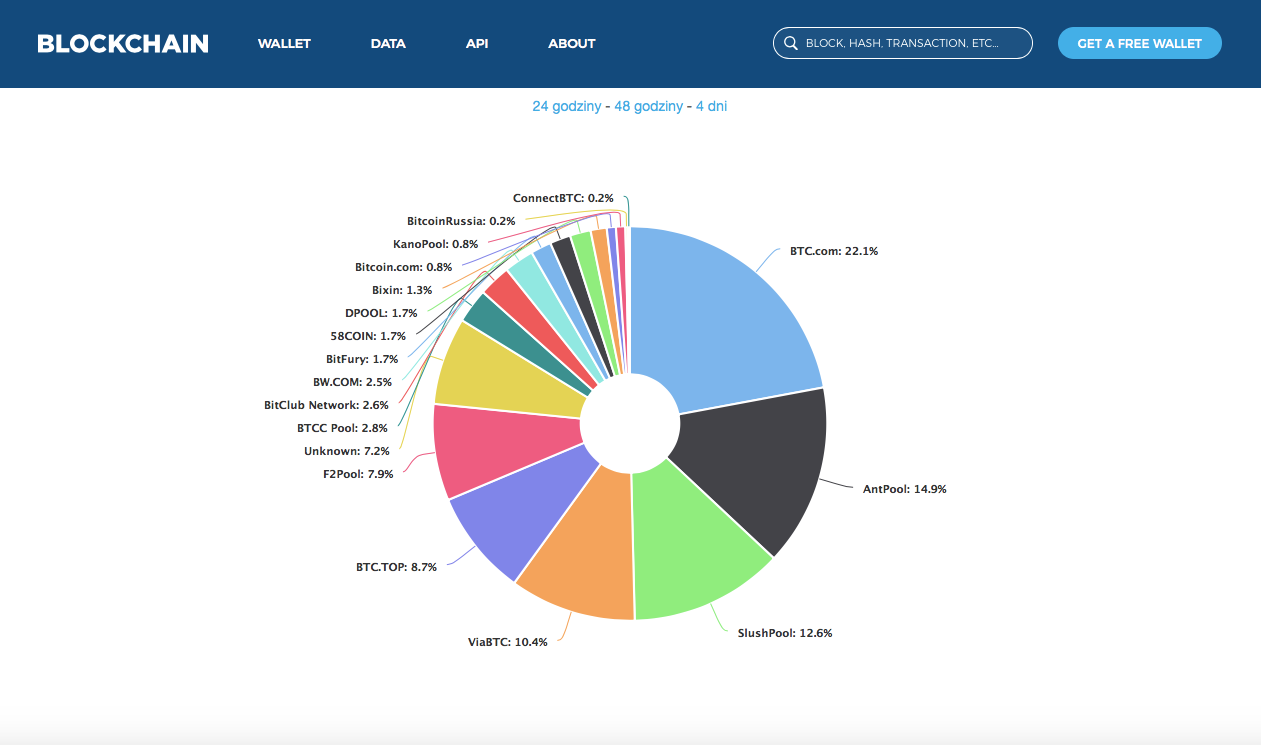
Task: Click GET A FREE WALLET button
Action: coord(1140,43)
